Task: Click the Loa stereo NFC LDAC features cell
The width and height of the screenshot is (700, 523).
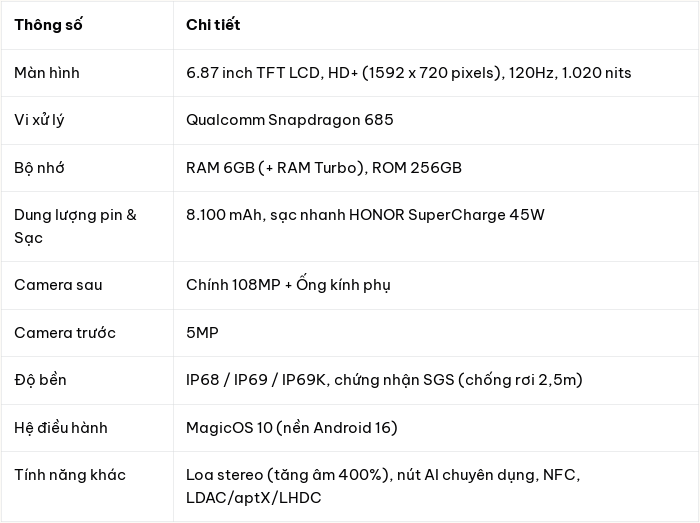Action: [383, 486]
